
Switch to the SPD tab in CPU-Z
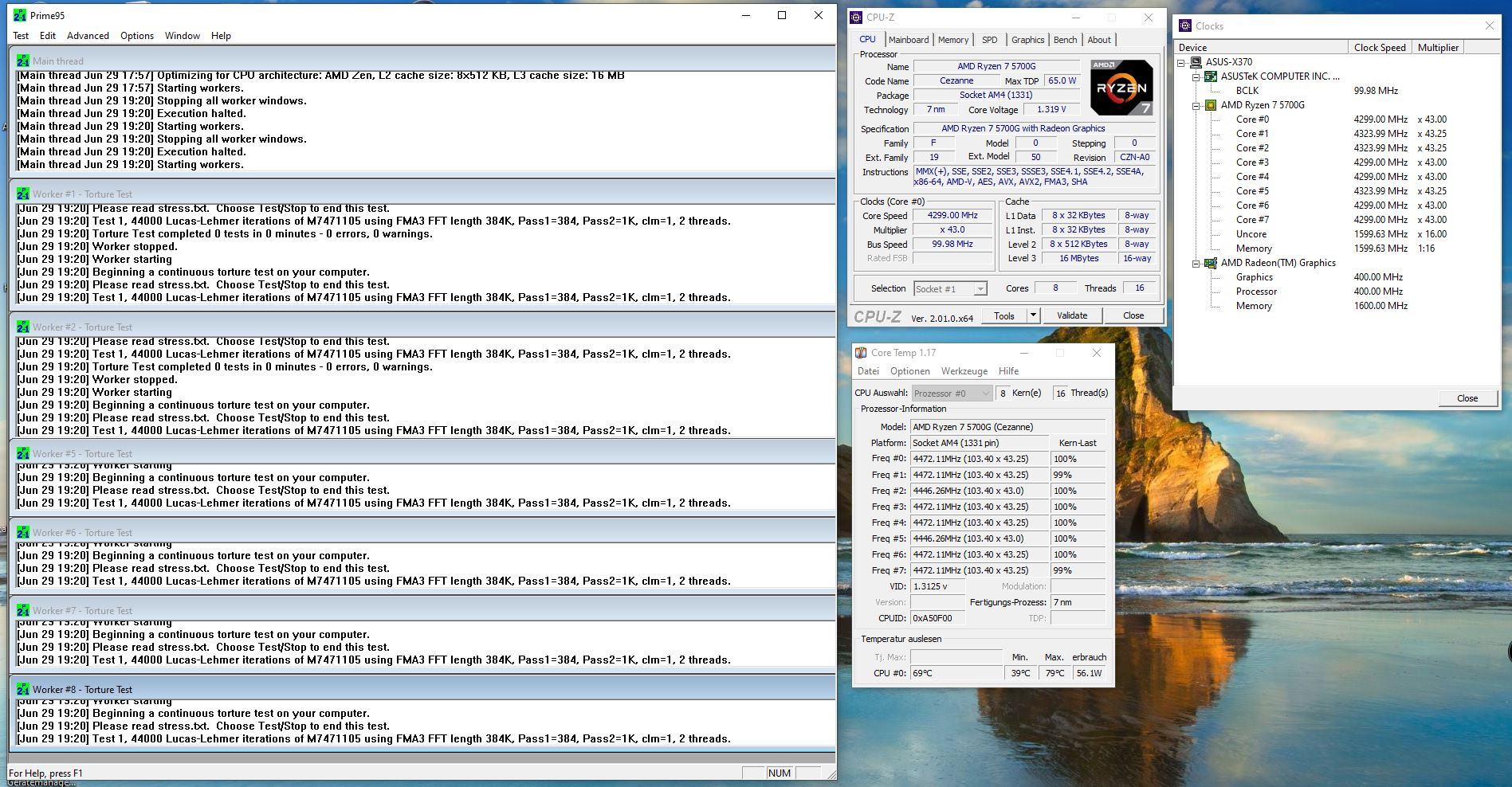pos(990,40)
